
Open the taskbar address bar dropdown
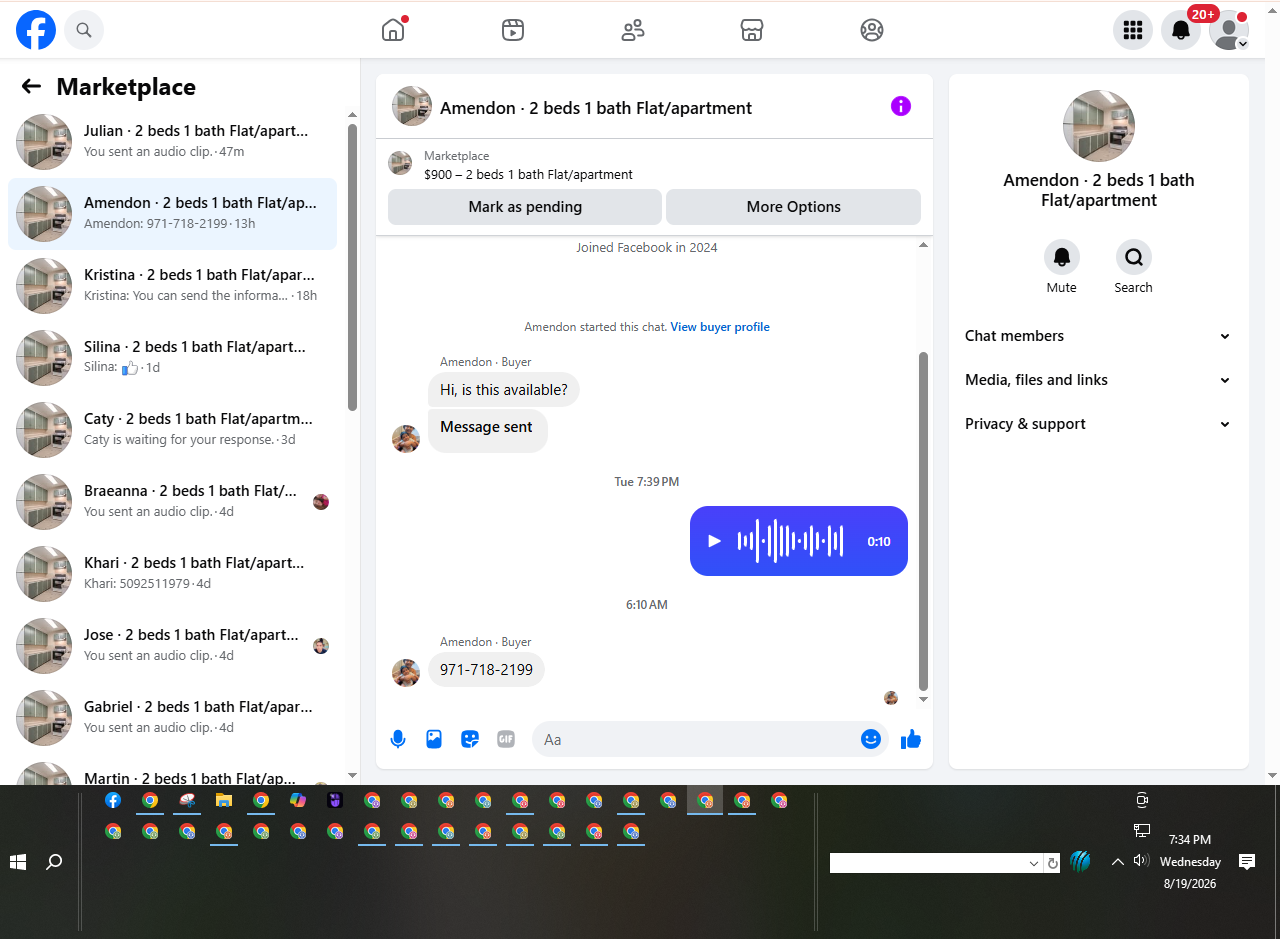tap(1034, 863)
